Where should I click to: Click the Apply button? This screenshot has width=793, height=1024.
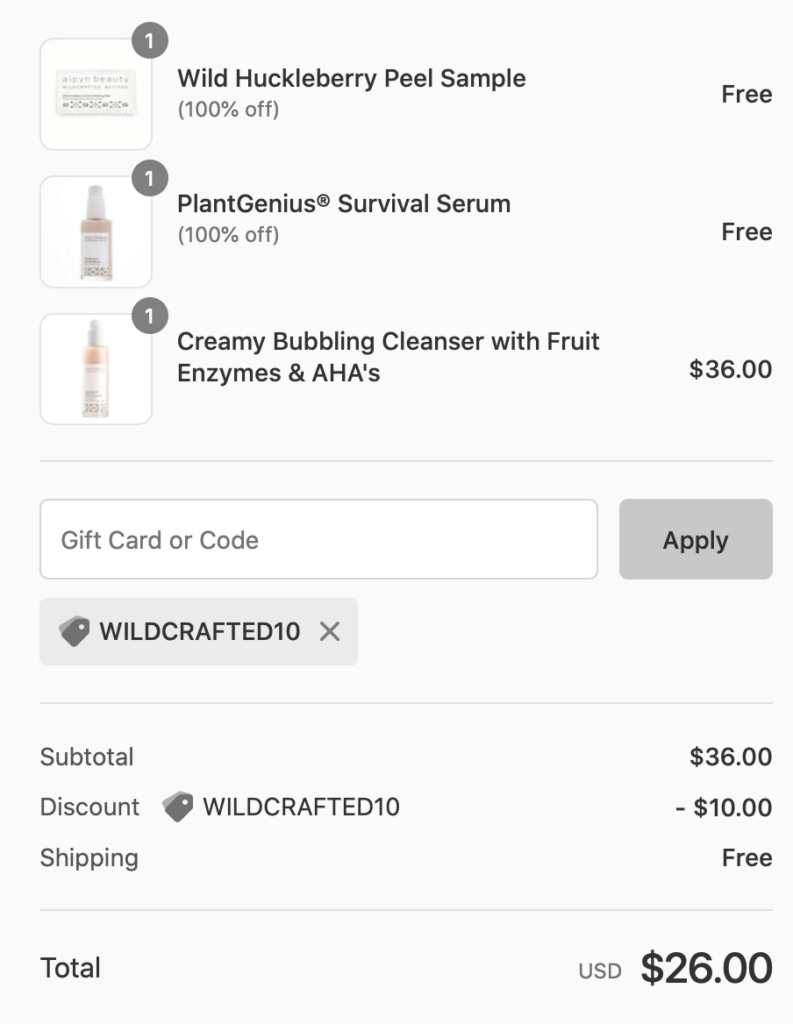point(695,540)
